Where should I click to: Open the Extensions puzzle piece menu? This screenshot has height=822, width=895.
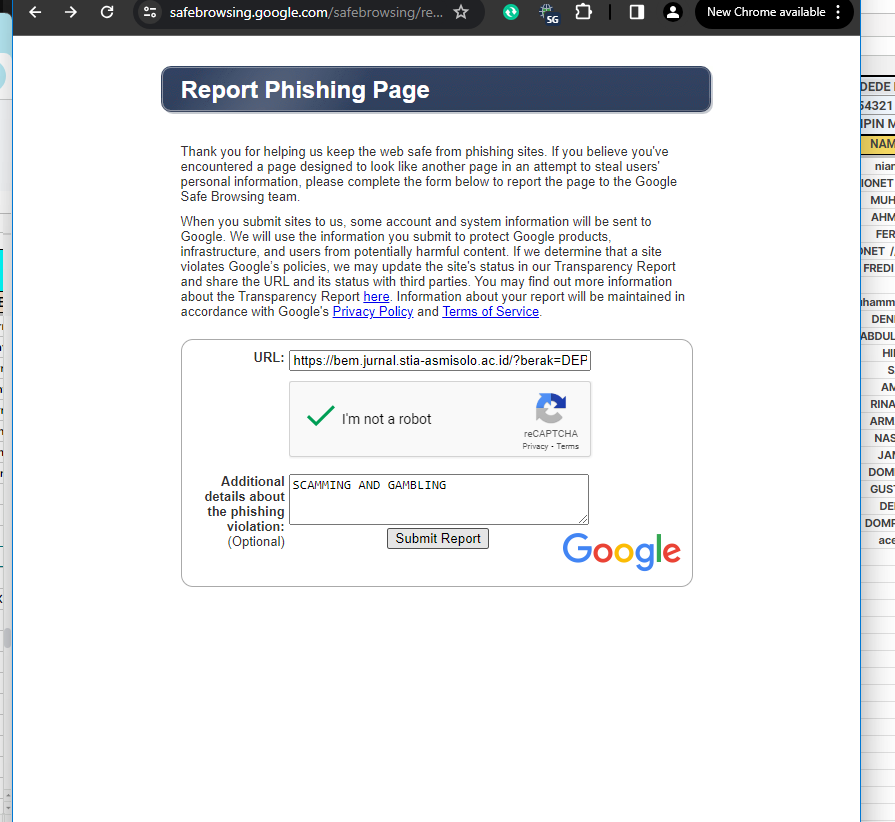(583, 12)
